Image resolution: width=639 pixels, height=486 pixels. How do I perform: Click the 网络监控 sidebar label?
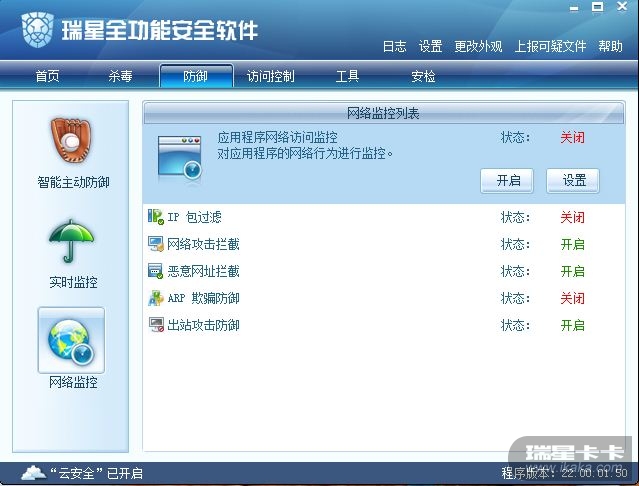(x=73, y=382)
